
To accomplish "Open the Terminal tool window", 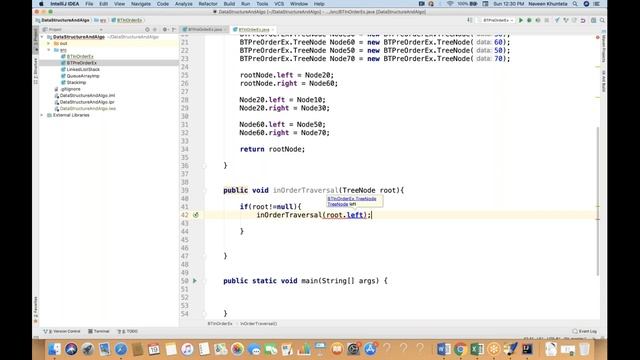I will pyautogui.click(x=99, y=331).
